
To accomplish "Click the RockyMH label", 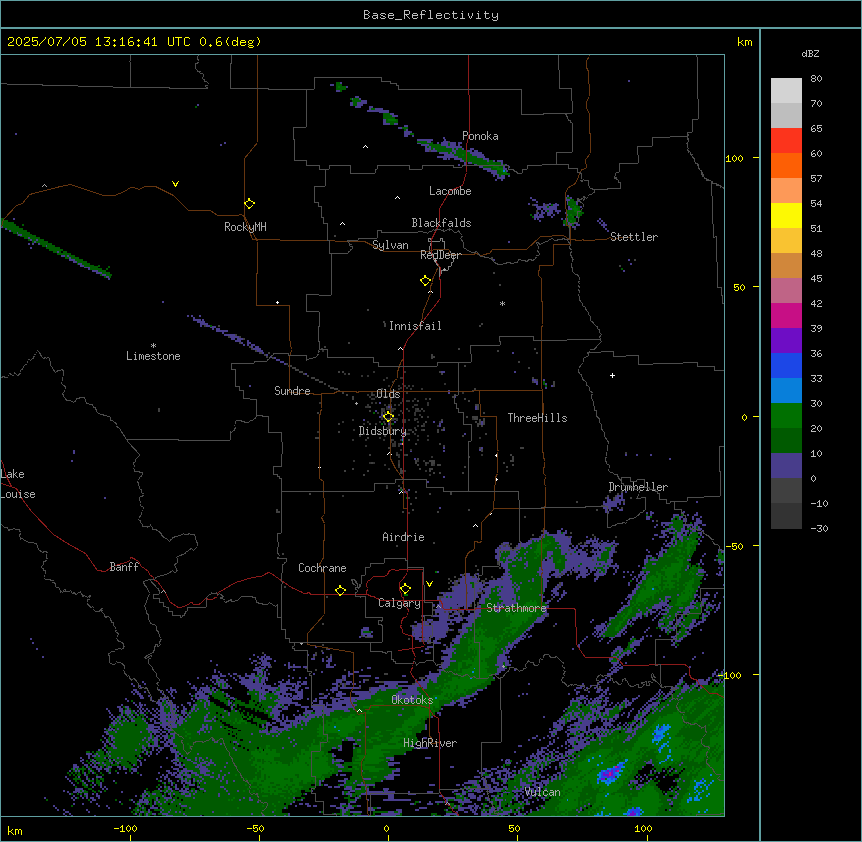I will tap(245, 227).
